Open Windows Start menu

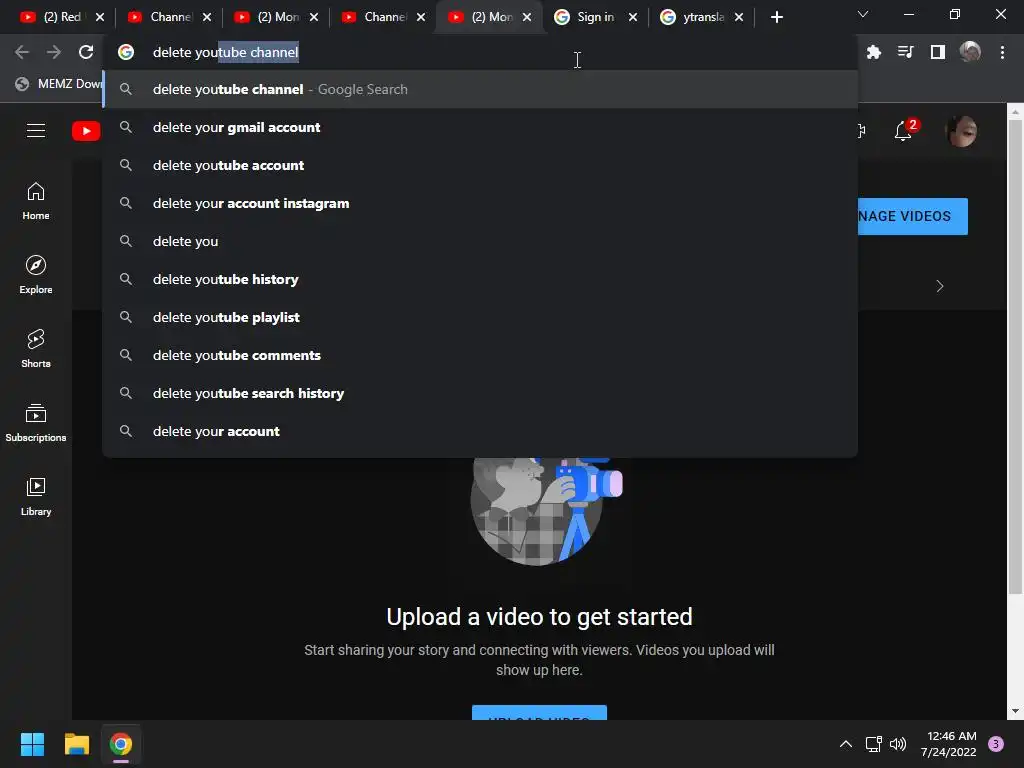tap(32, 744)
